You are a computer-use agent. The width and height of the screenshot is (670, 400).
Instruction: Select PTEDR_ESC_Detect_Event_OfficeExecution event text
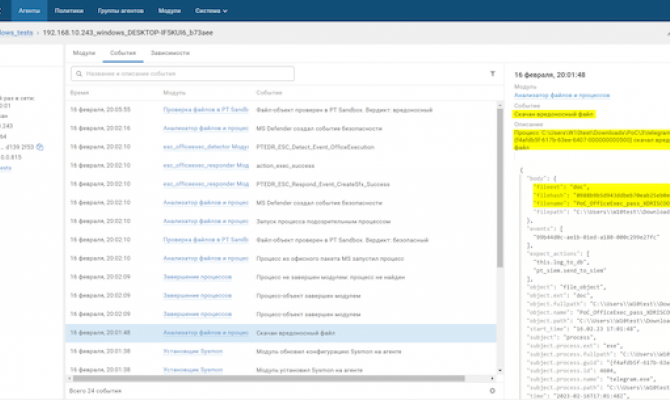coord(315,147)
